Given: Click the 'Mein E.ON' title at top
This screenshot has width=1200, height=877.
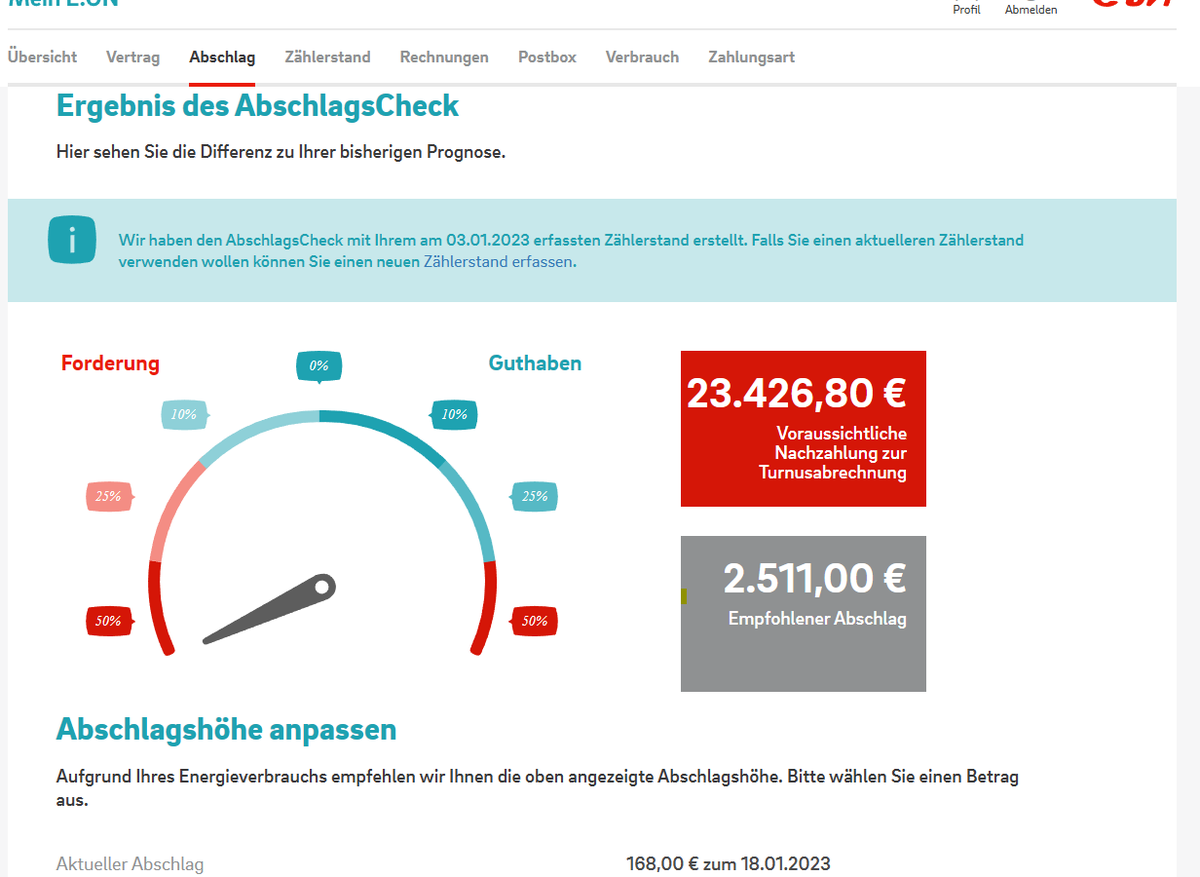Looking at the screenshot, I should click(x=63, y=3).
